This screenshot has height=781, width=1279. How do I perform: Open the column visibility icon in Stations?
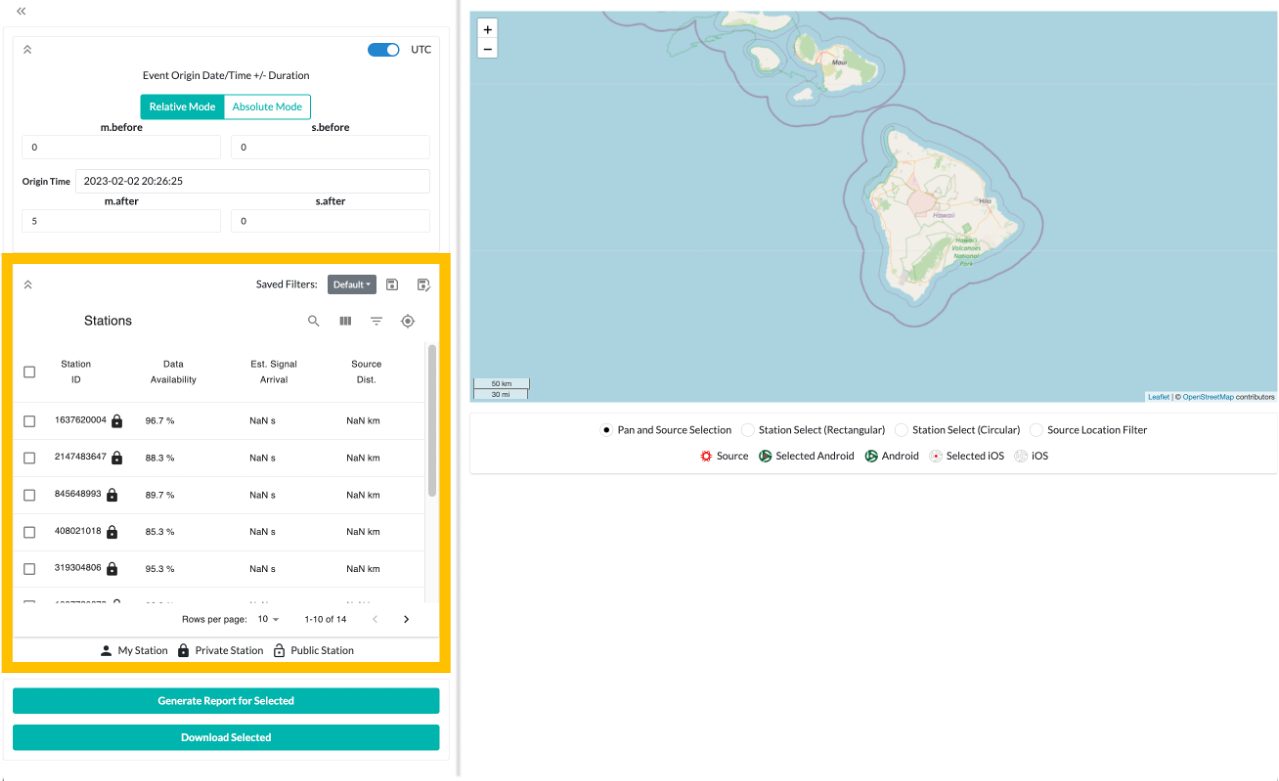click(x=345, y=321)
